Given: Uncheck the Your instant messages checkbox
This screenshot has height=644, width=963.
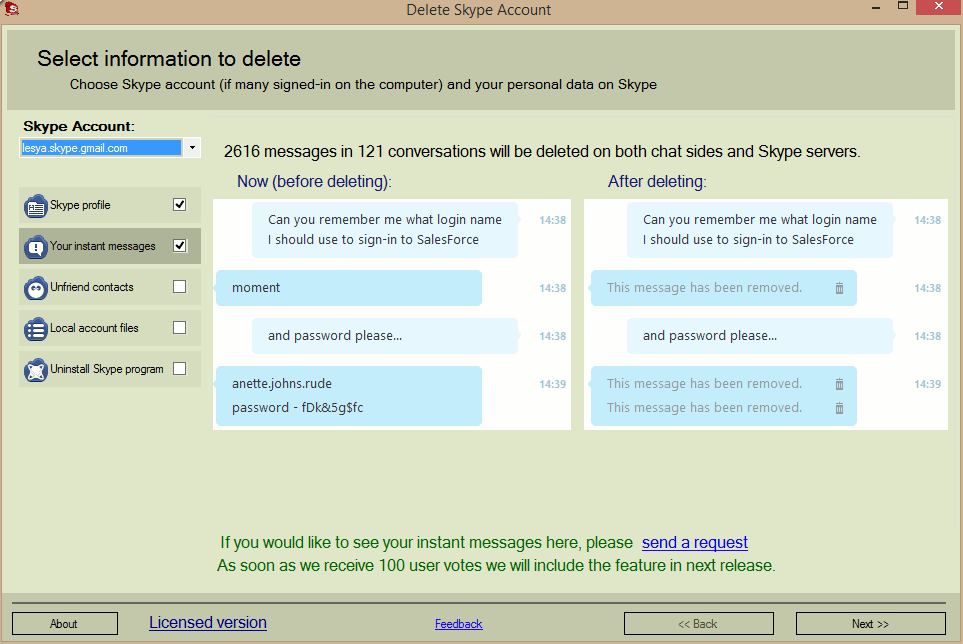Looking at the screenshot, I should click(x=179, y=246).
